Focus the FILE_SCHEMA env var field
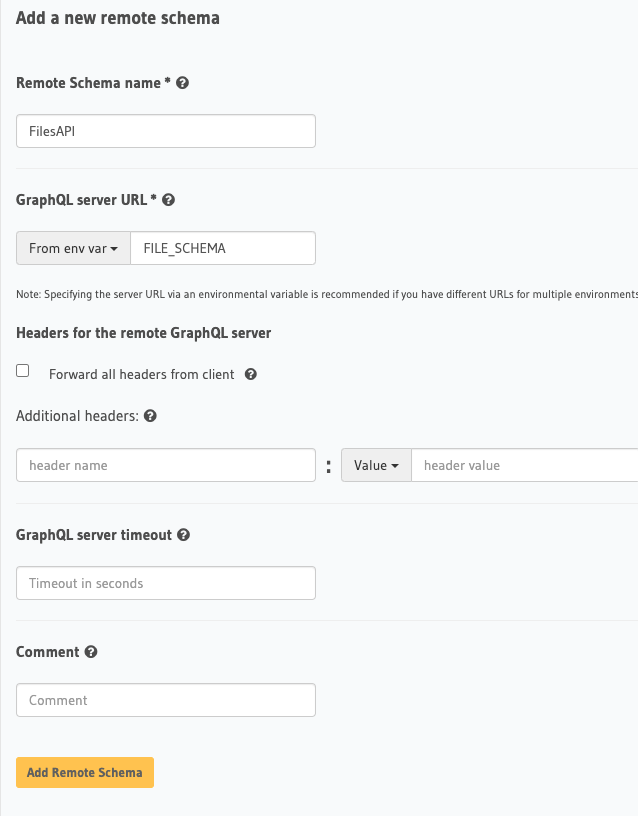Image resolution: width=638 pixels, height=816 pixels. [x=223, y=248]
